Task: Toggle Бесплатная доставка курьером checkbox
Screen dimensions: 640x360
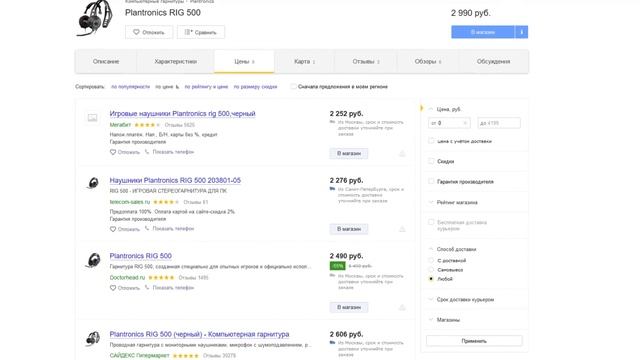Action: point(431,222)
